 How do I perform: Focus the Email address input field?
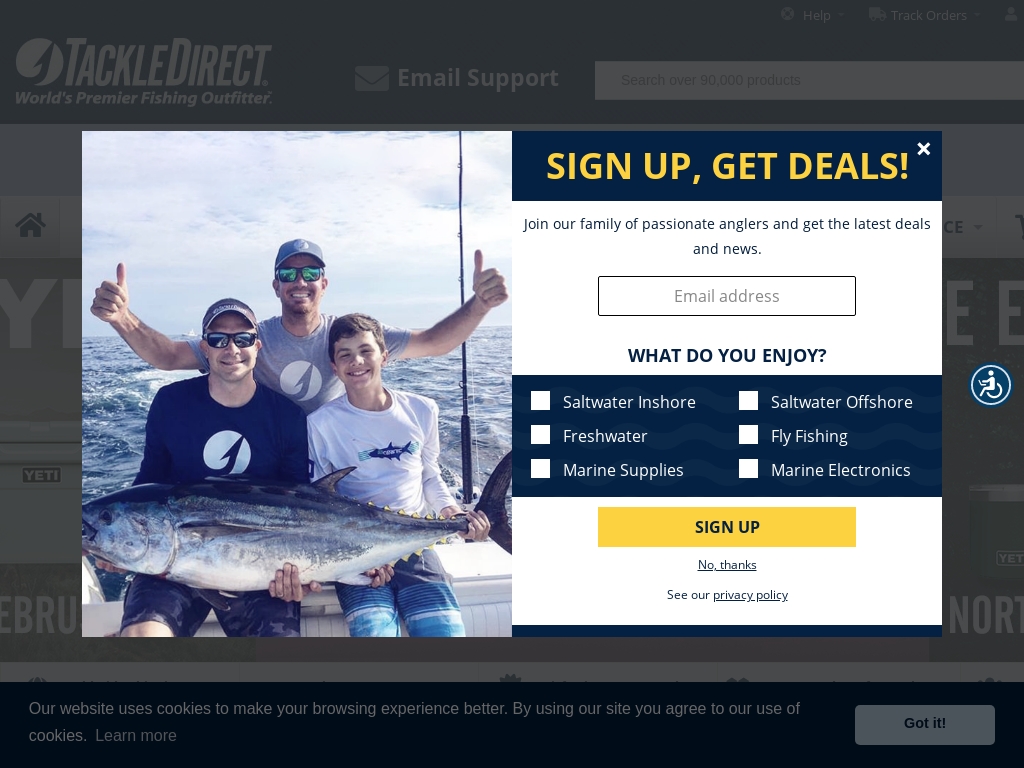[727, 296]
